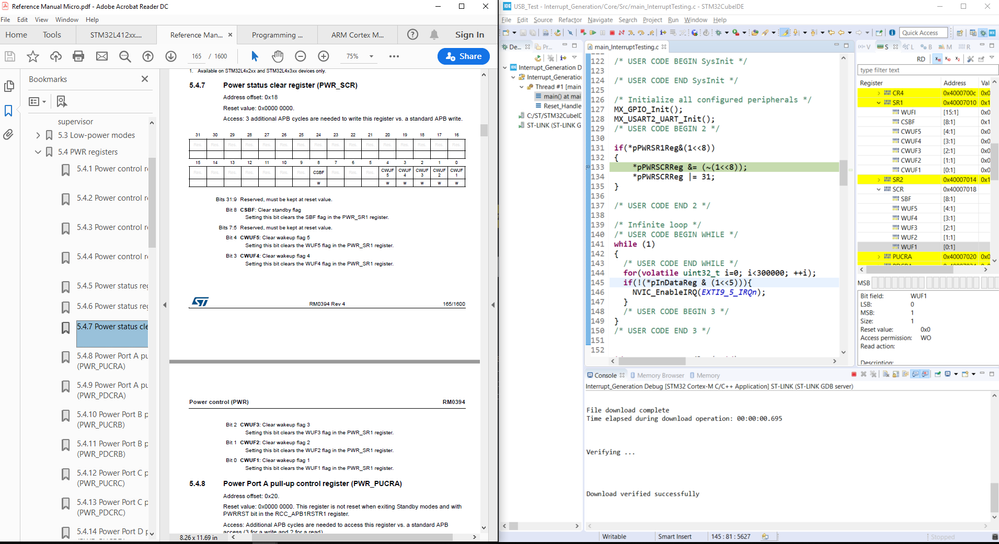Image resolution: width=999 pixels, height=544 pixels.
Task: Click the Share button in Acrobat
Action: (464, 56)
